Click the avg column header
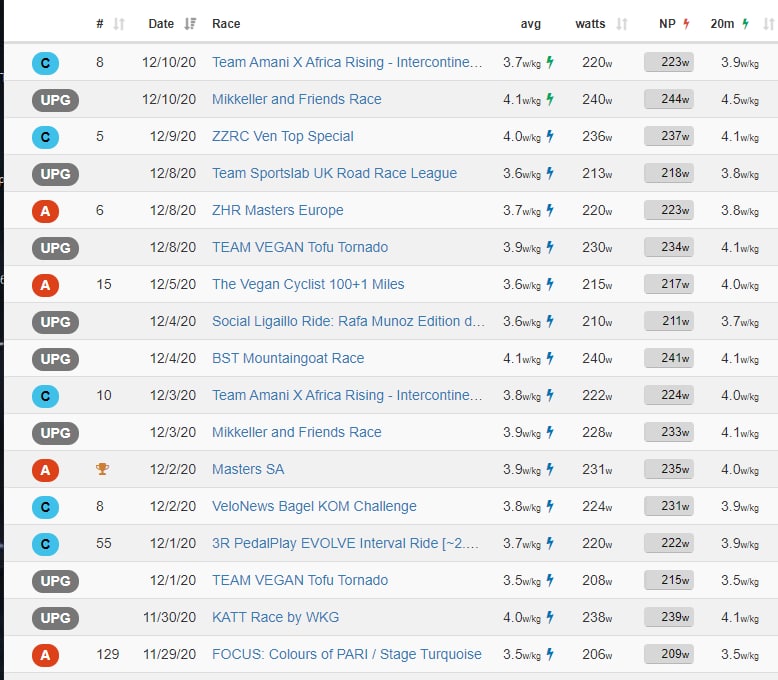Screen dimensions: 778x680 (530, 24)
